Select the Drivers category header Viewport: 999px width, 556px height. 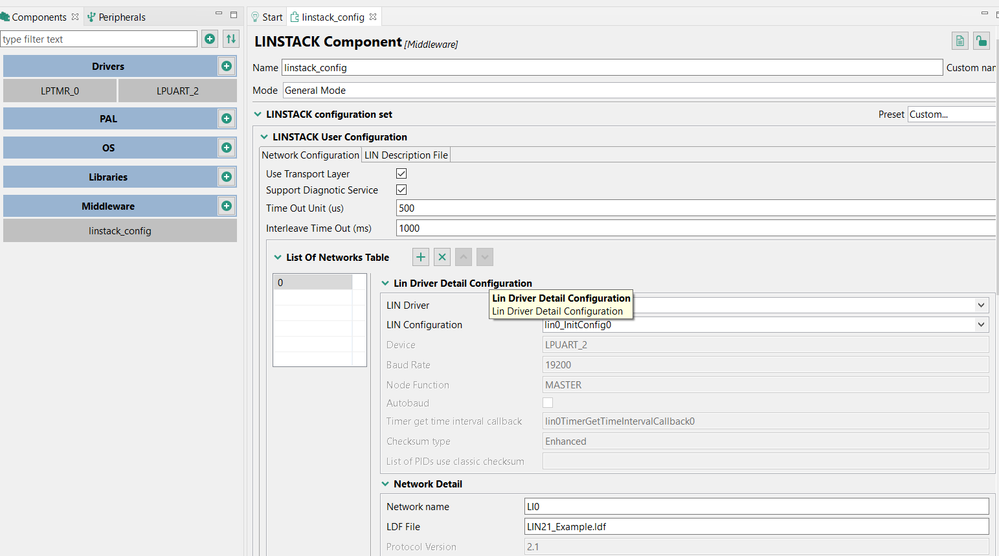tap(108, 66)
